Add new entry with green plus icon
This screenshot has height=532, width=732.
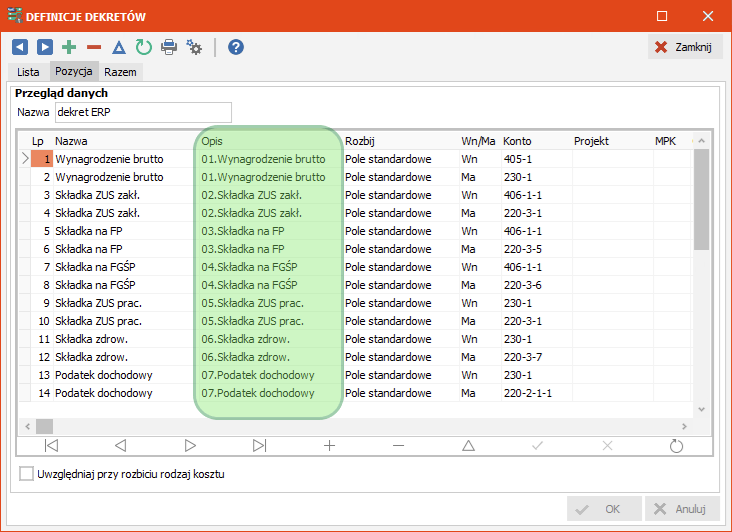click(x=69, y=47)
